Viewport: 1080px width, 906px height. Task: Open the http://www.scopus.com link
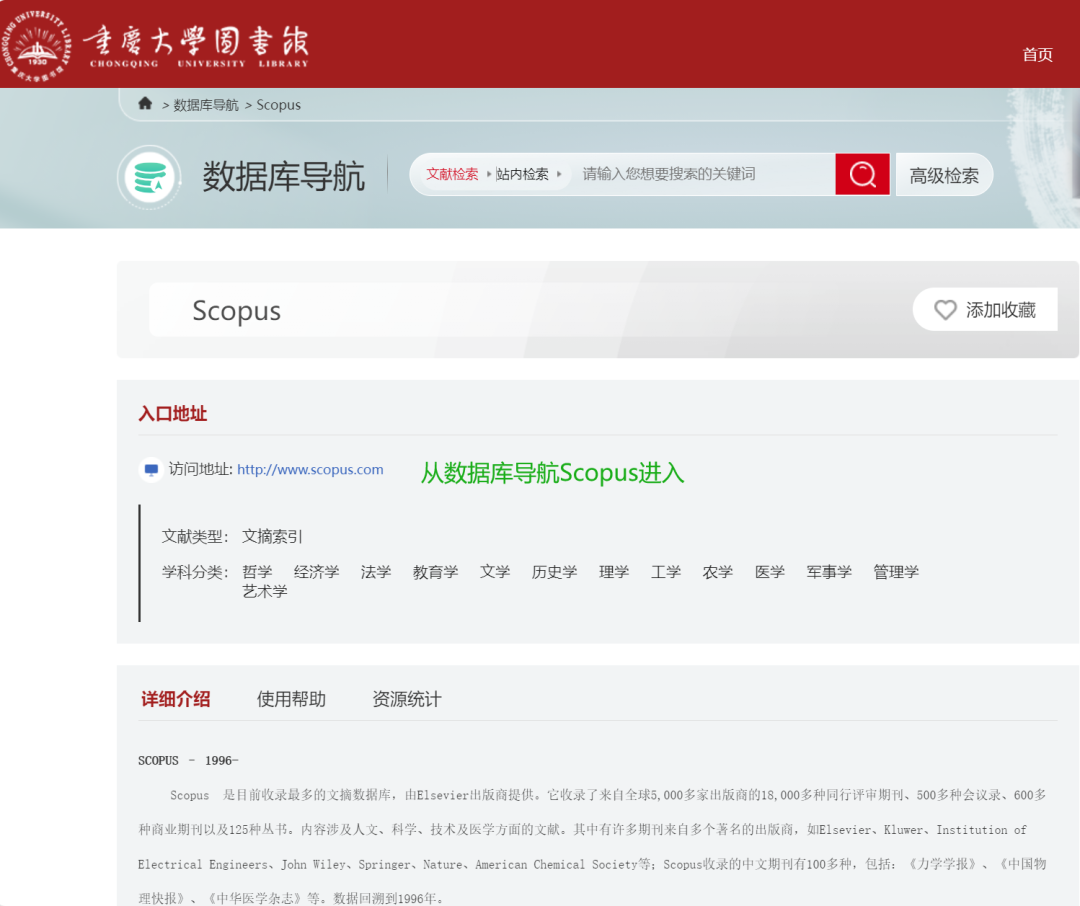[x=310, y=470]
